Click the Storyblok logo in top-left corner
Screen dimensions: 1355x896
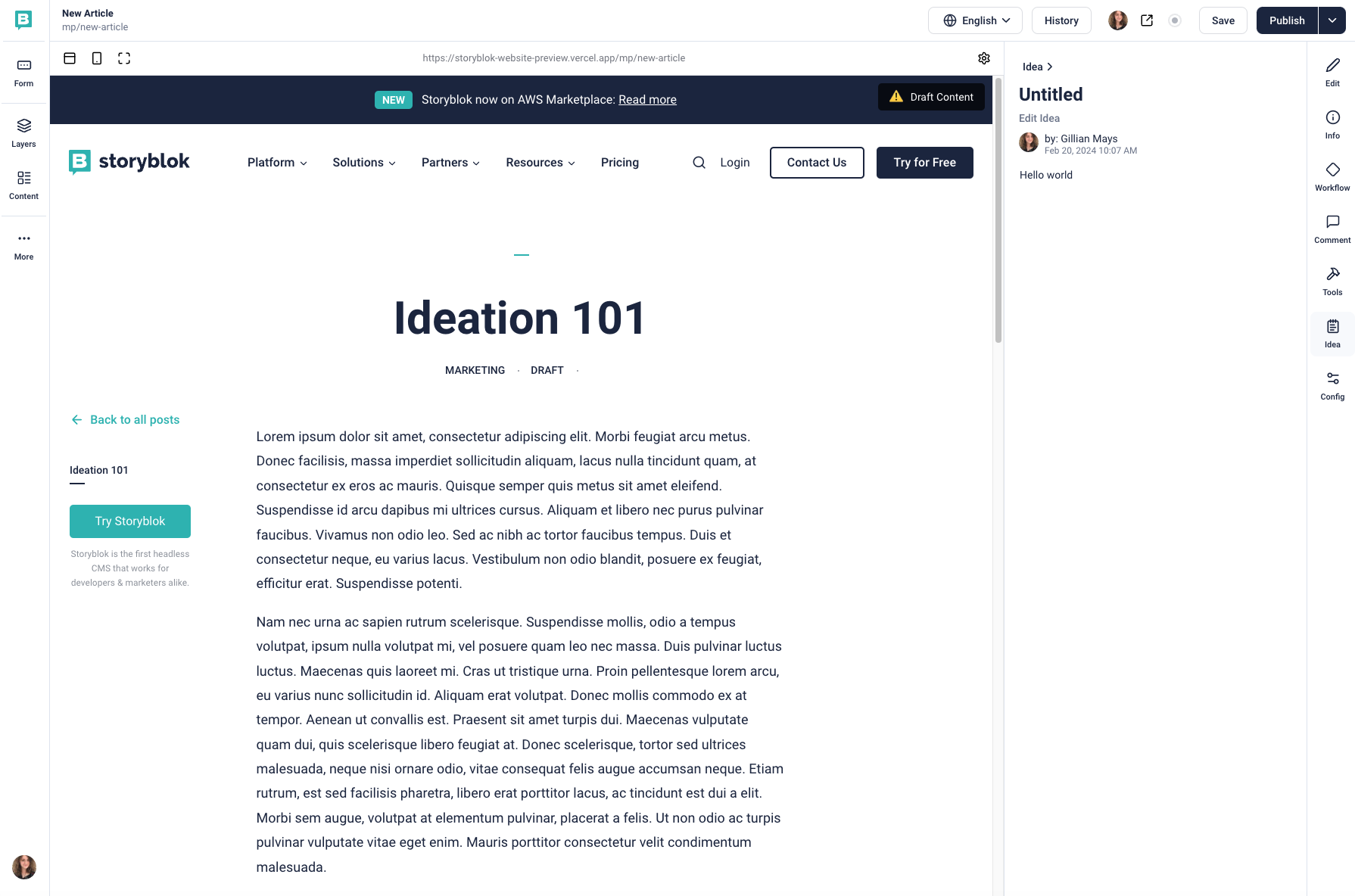(x=23, y=20)
